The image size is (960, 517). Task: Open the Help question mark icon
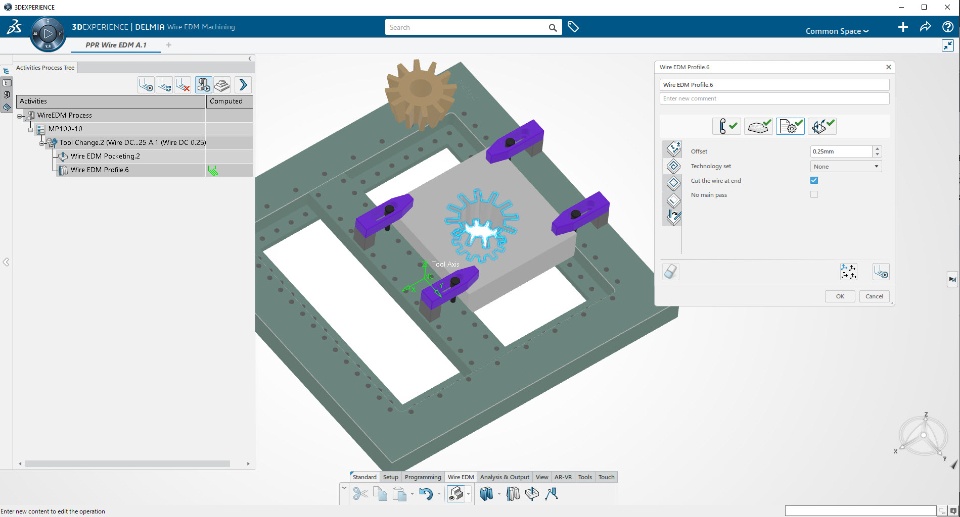(x=948, y=27)
